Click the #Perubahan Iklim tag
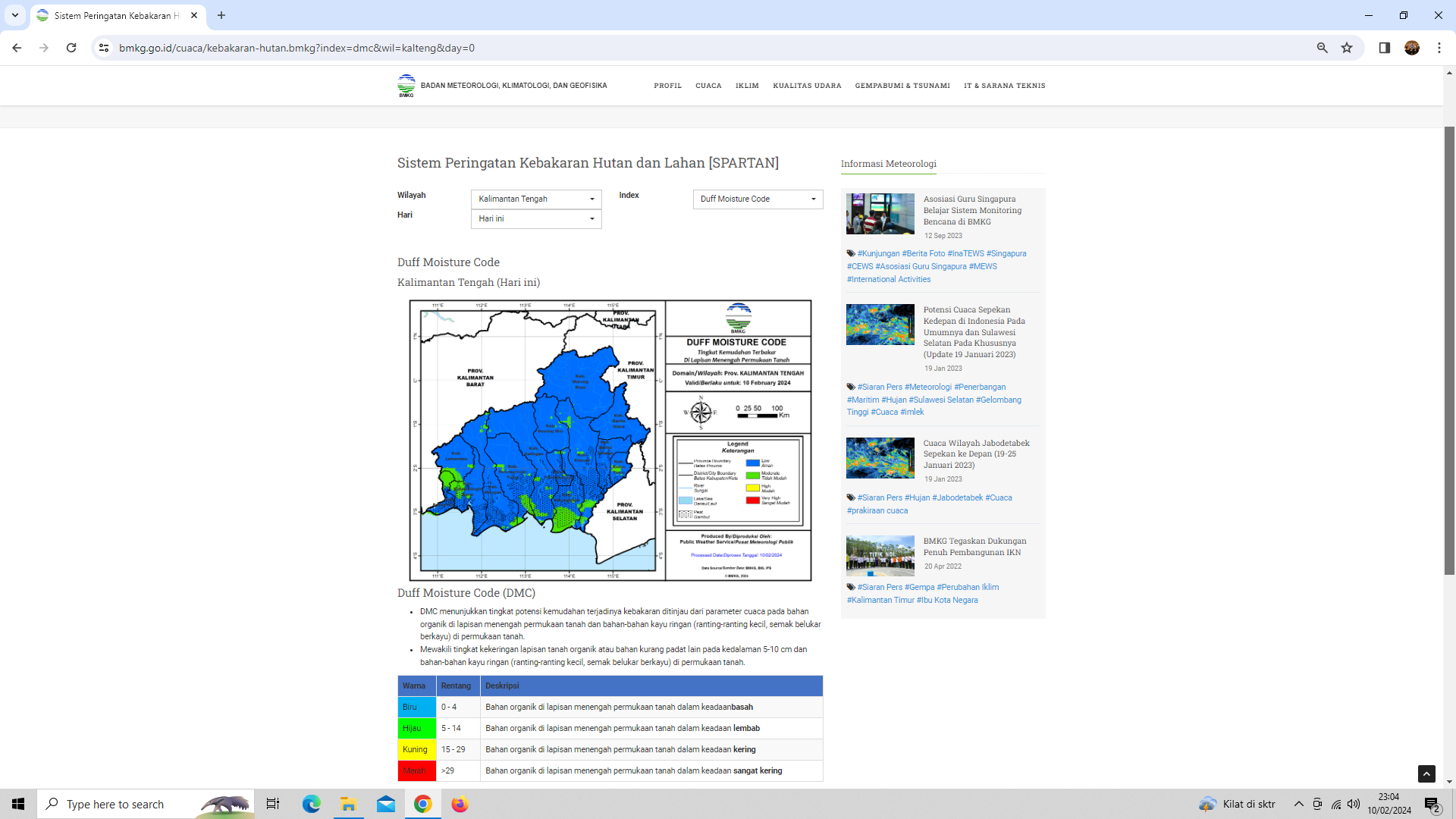 click(x=968, y=587)
